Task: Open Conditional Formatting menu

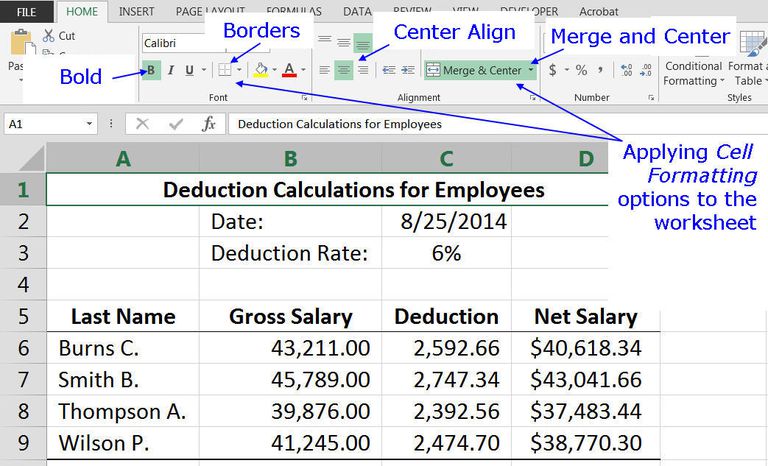Action: [694, 73]
